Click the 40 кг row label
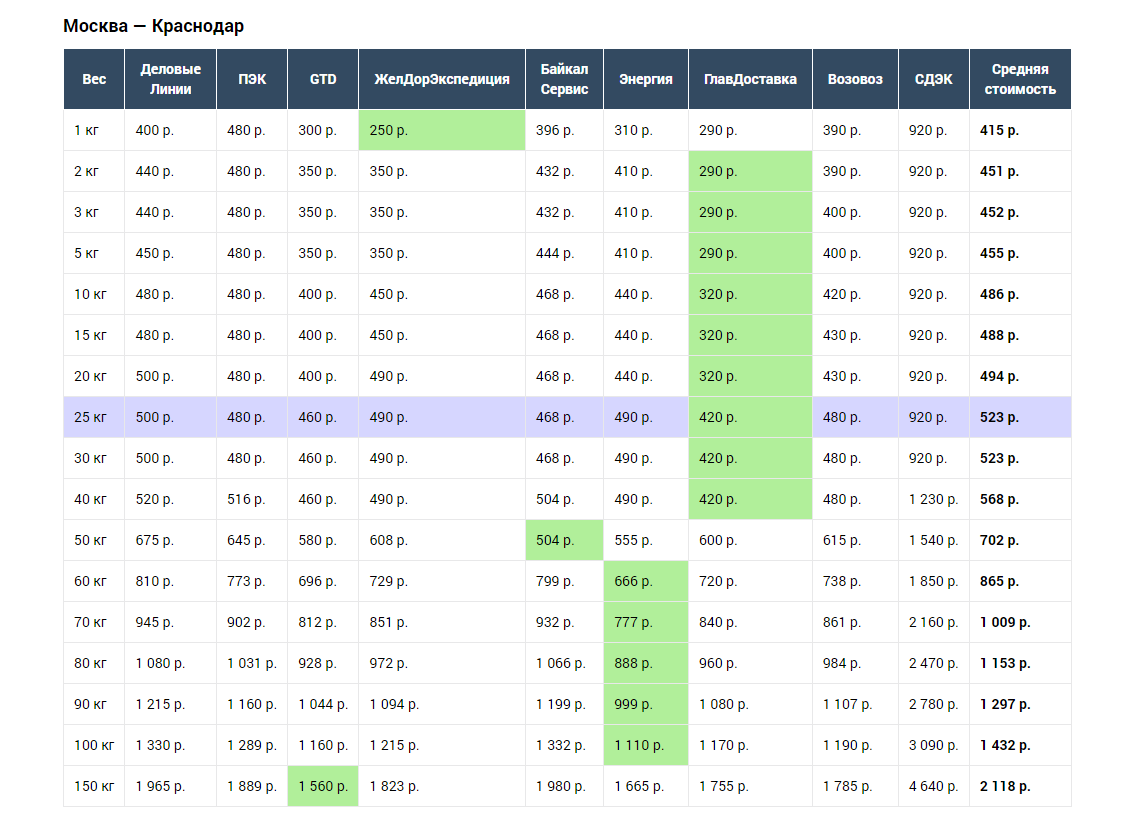The image size is (1128, 817). click(x=90, y=499)
